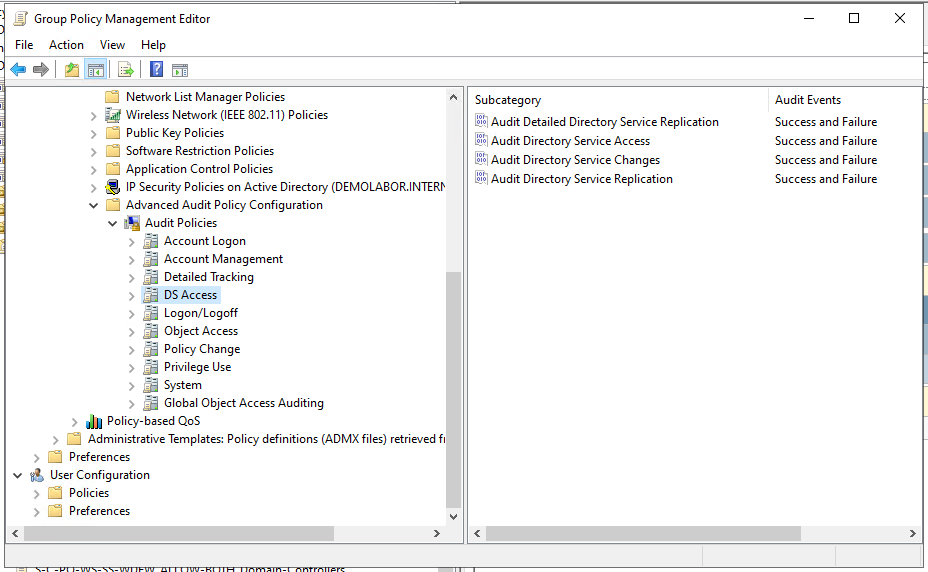
Task: Click the Audit Directory Service Changes policy icon
Action: coord(481,160)
